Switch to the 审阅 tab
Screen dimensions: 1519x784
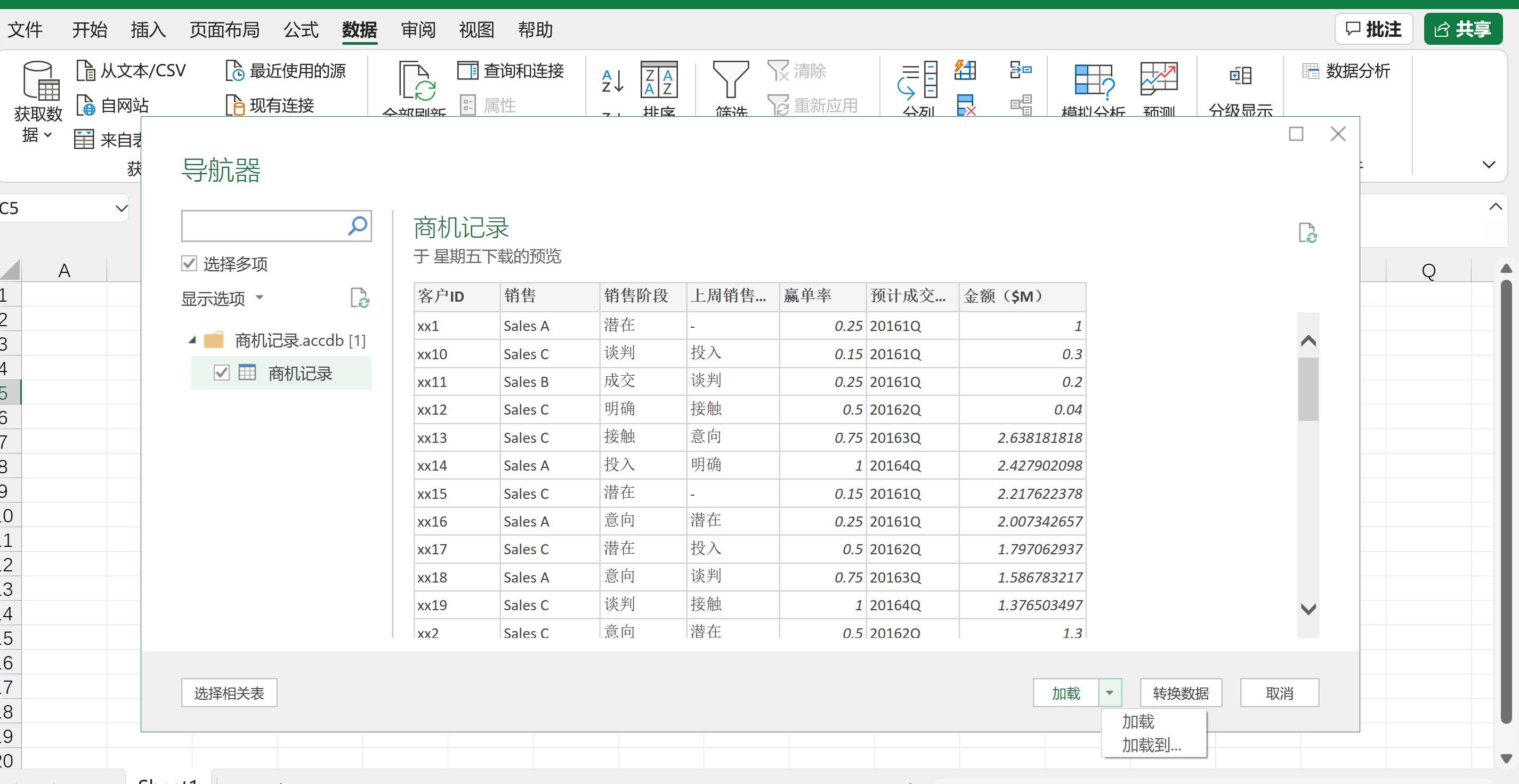point(418,29)
